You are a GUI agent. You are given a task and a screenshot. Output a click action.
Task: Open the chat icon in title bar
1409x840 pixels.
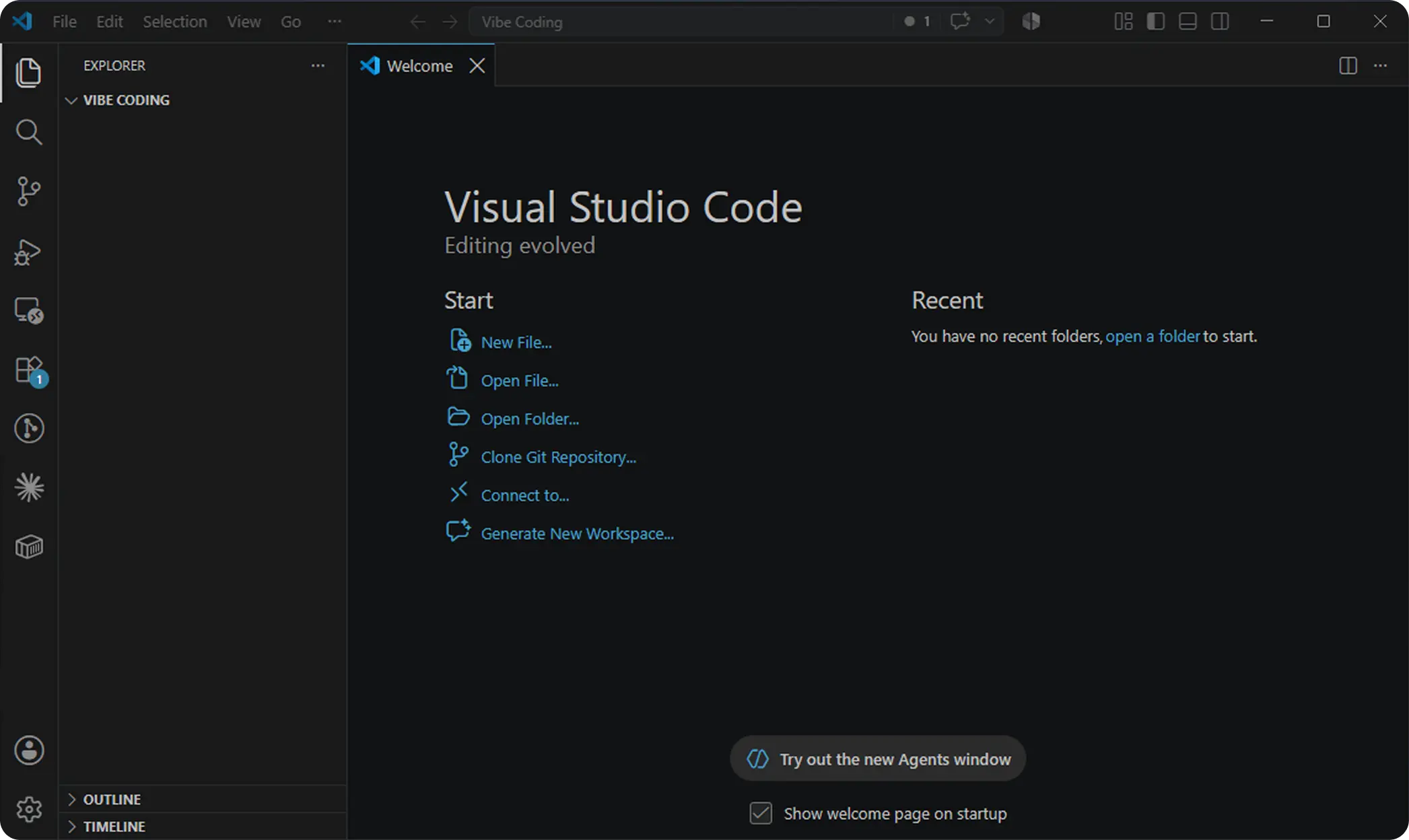960,21
